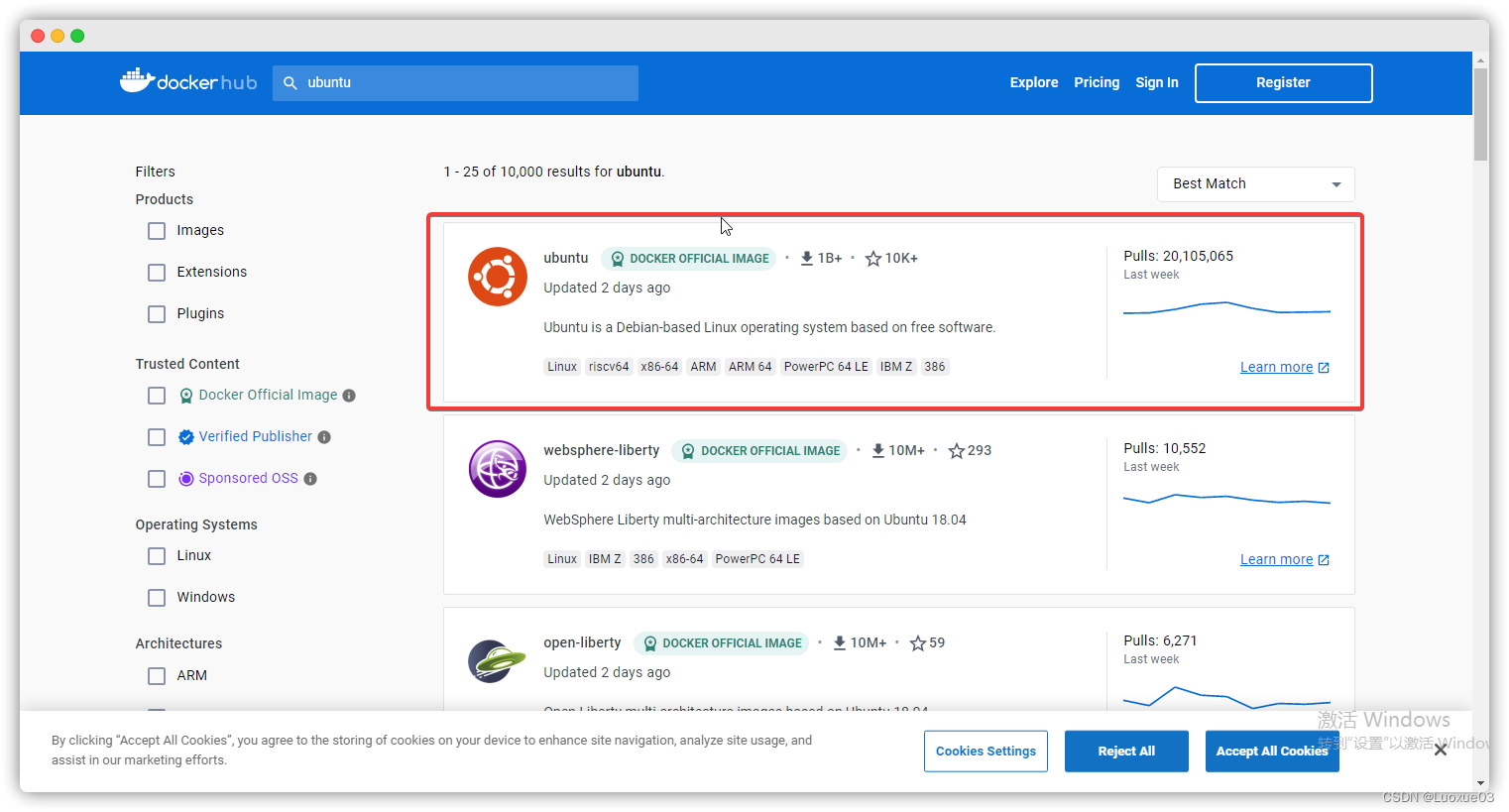
Task: Click Reject All cookies button
Action: (1126, 752)
